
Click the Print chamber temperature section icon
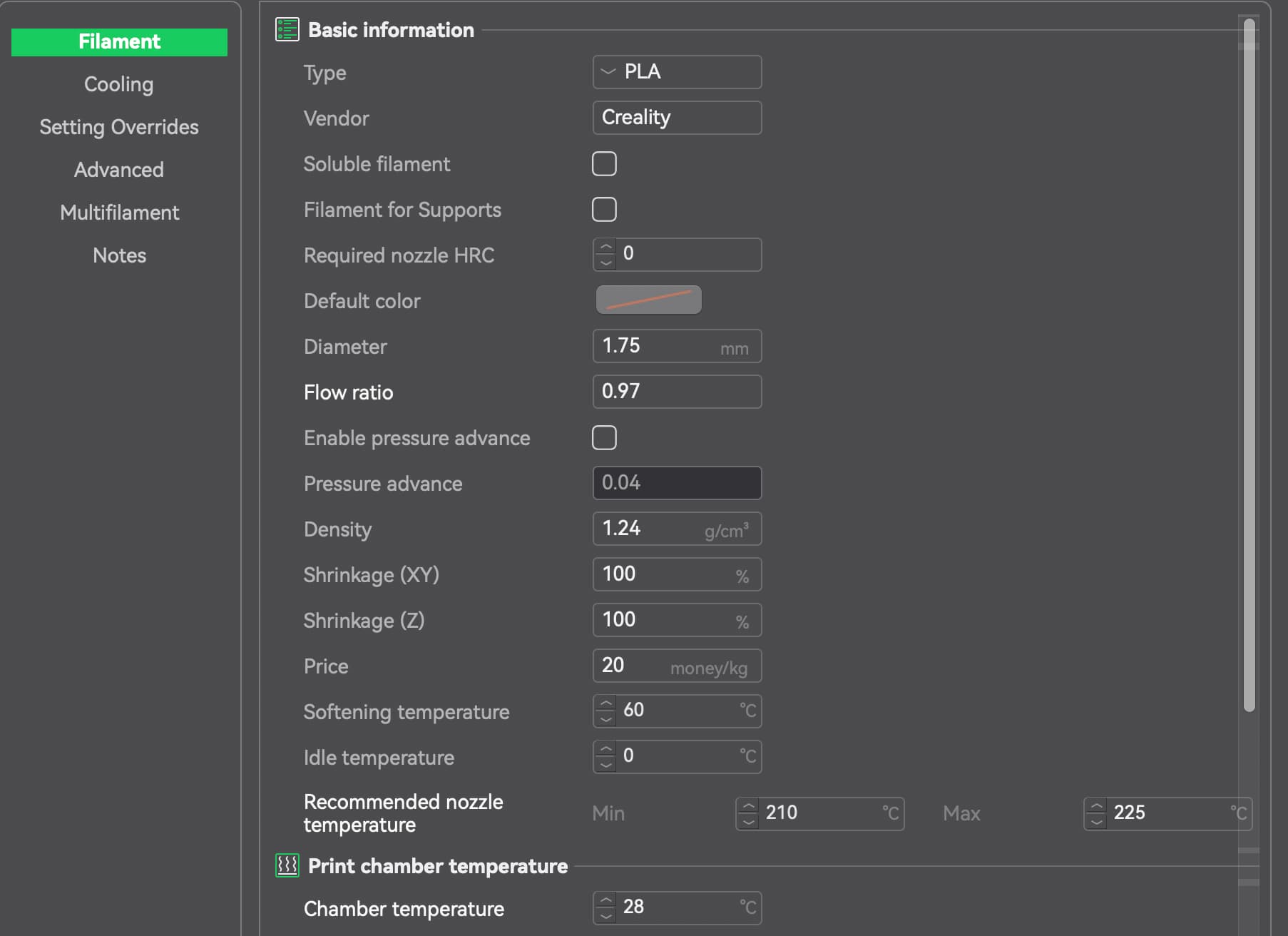(x=287, y=865)
